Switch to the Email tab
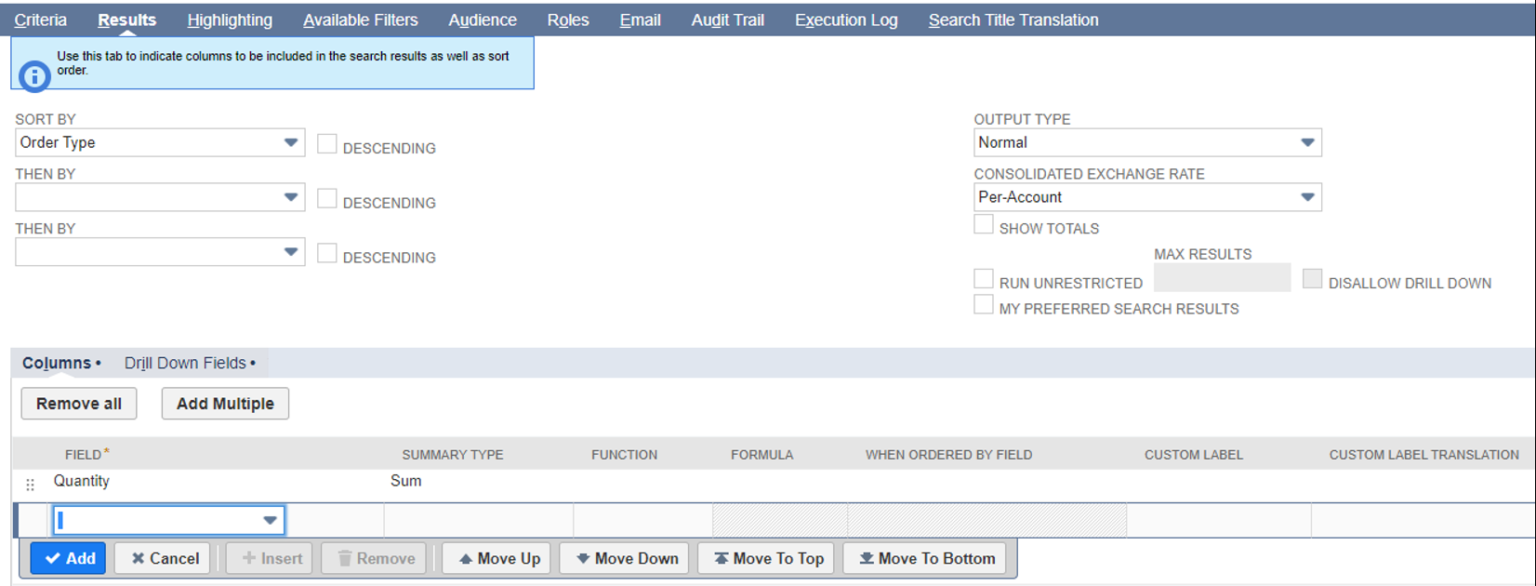The width and height of the screenshot is (1536, 586). 640,20
